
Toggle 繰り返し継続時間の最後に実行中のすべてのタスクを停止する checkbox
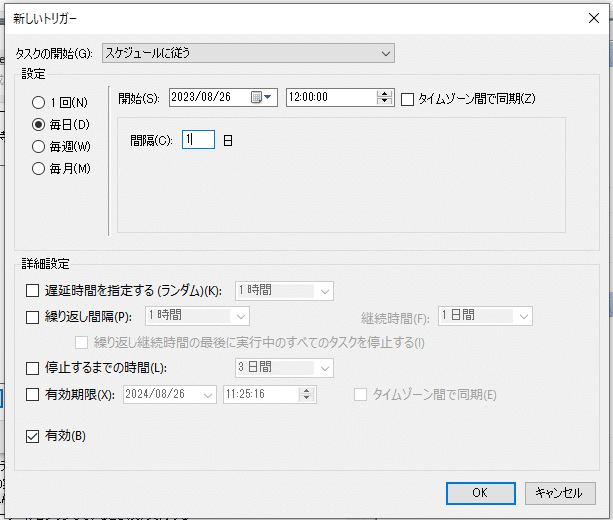click(x=81, y=343)
